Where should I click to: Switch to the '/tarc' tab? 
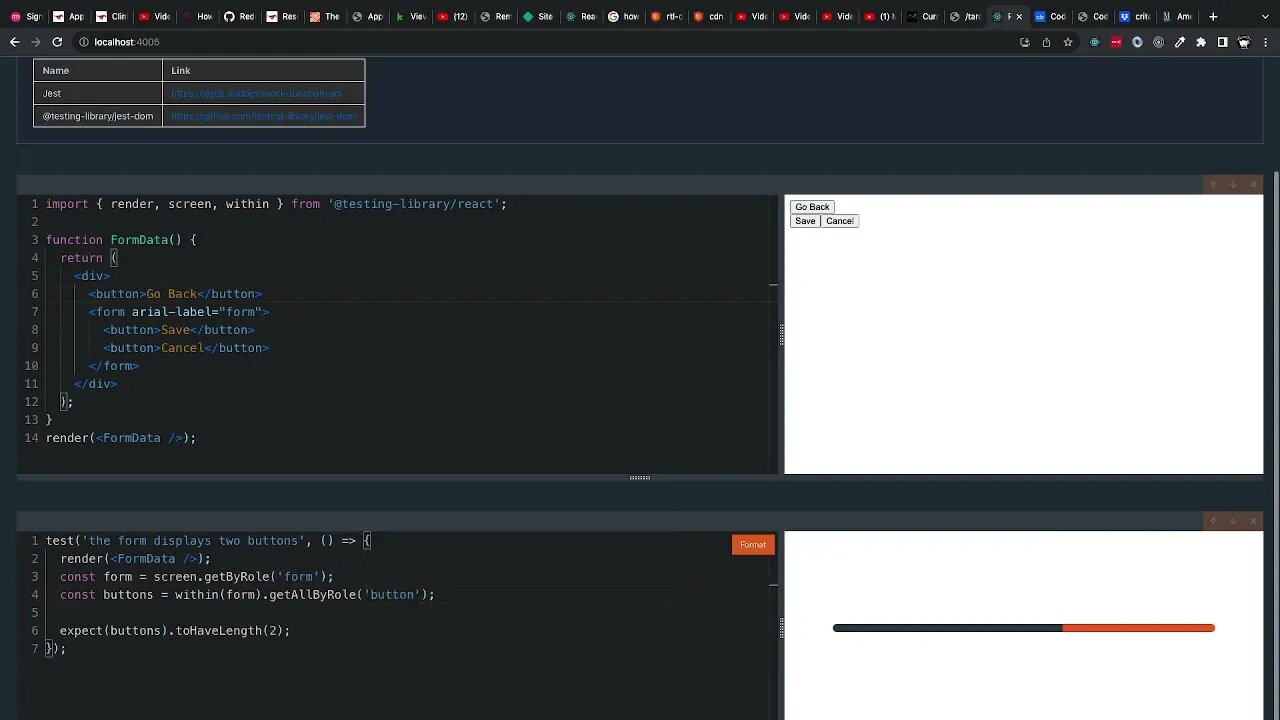965,16
